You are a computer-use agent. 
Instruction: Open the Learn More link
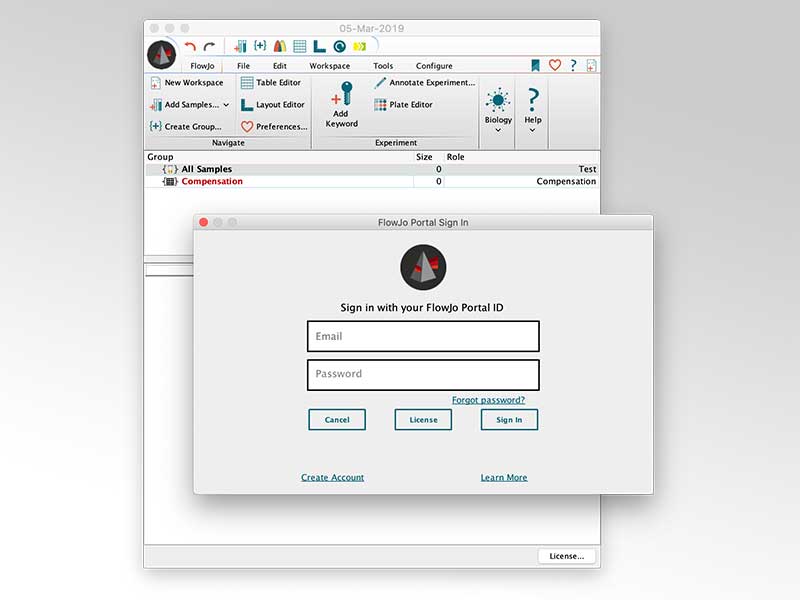(x=504, y=478)
